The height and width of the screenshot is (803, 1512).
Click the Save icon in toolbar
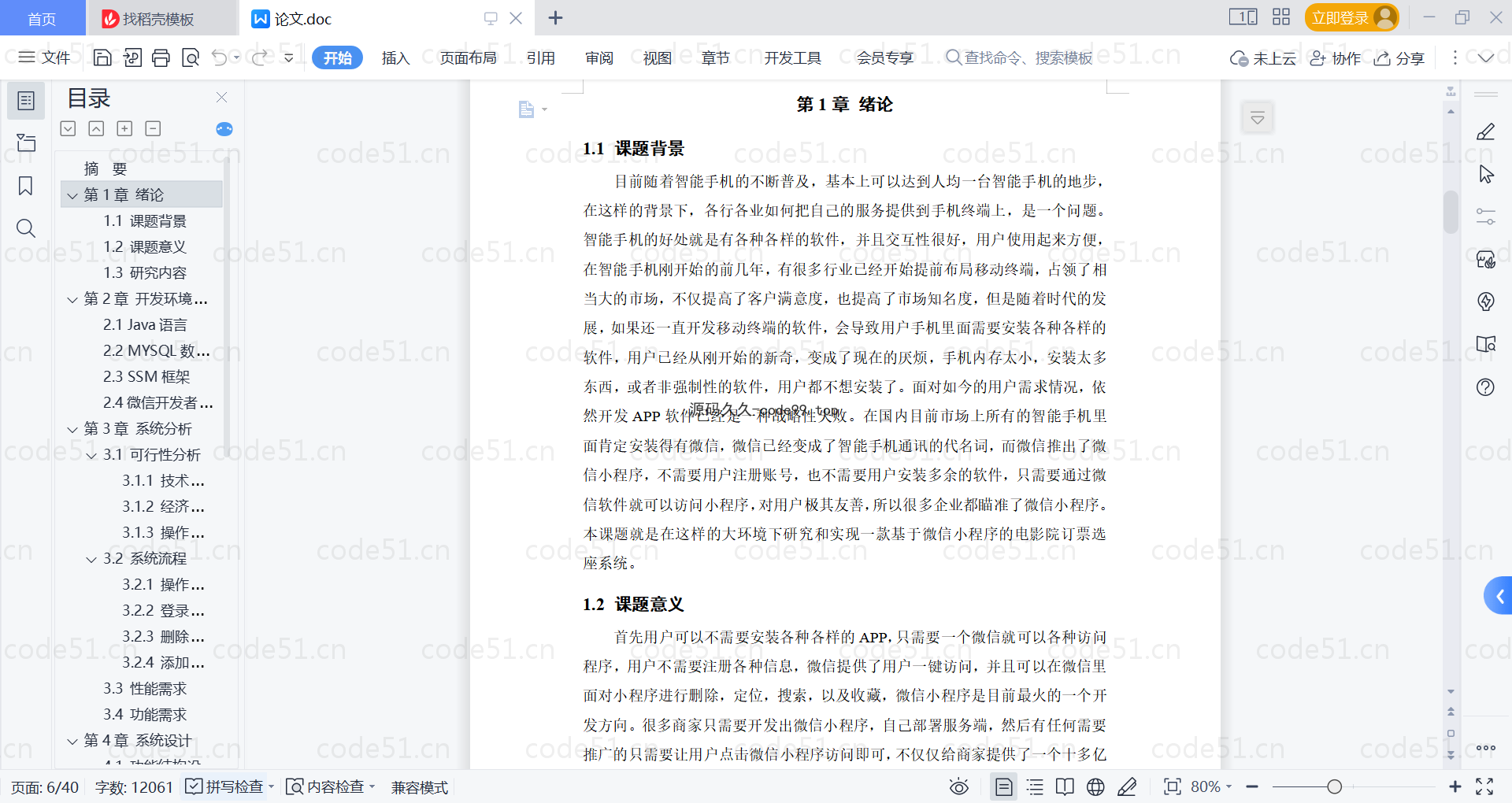pyautogui.click(x=102, y=57)
